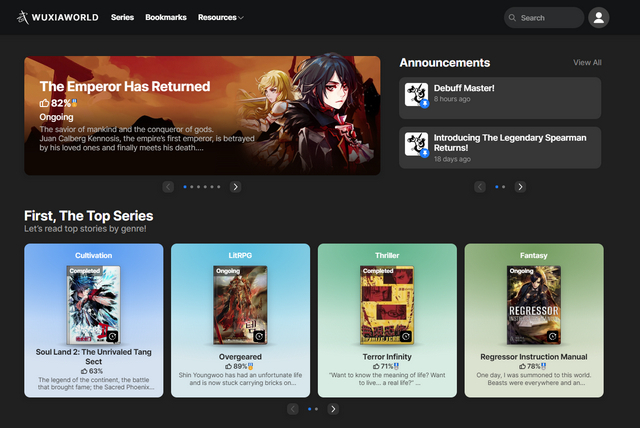The width and height of the screenshot is (640, 428).
Task: Click the 'Ongoing' status under 82%
Action: coord(56,117)
